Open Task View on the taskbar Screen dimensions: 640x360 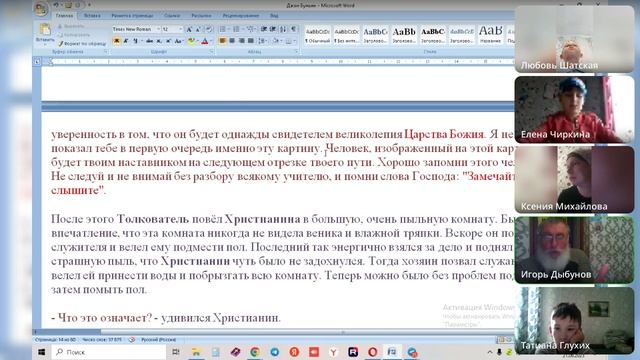[176, 352]
